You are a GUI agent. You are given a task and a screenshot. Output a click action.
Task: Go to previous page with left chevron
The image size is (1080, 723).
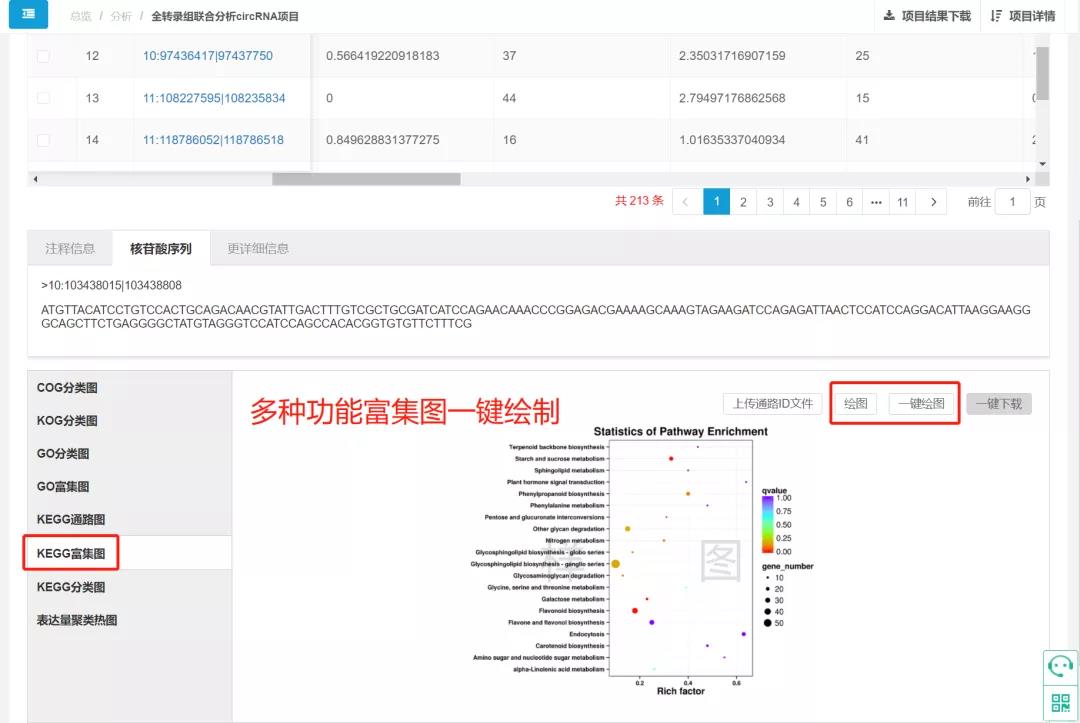[686, 202]
